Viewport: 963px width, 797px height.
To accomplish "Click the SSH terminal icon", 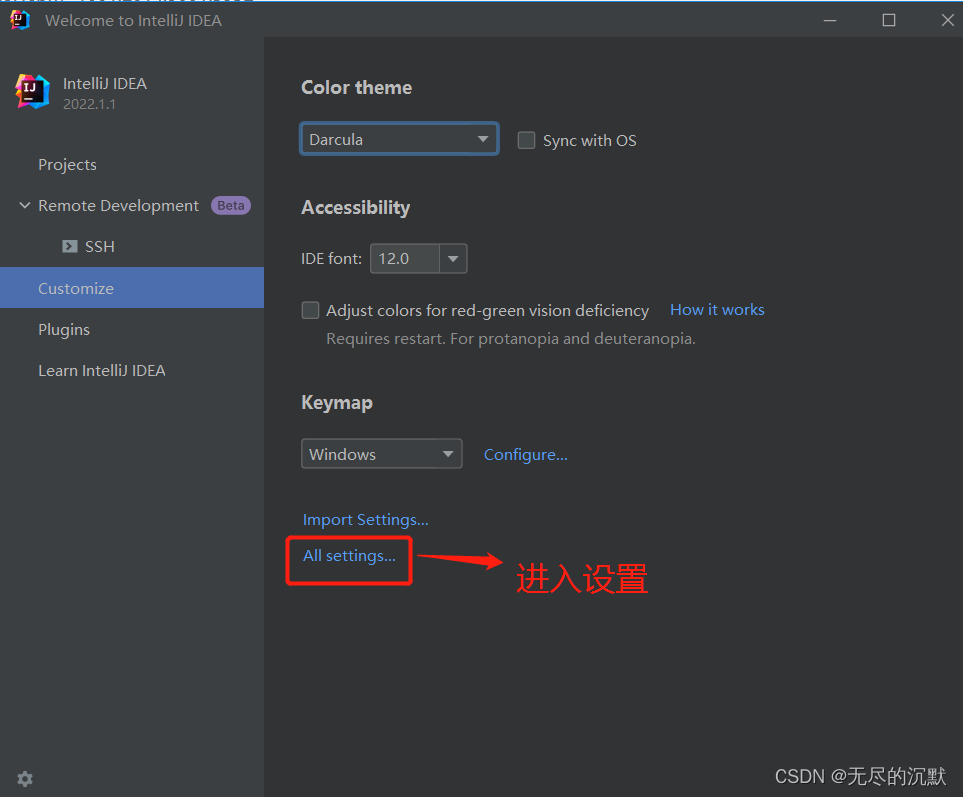I will (x=70, y=246).
